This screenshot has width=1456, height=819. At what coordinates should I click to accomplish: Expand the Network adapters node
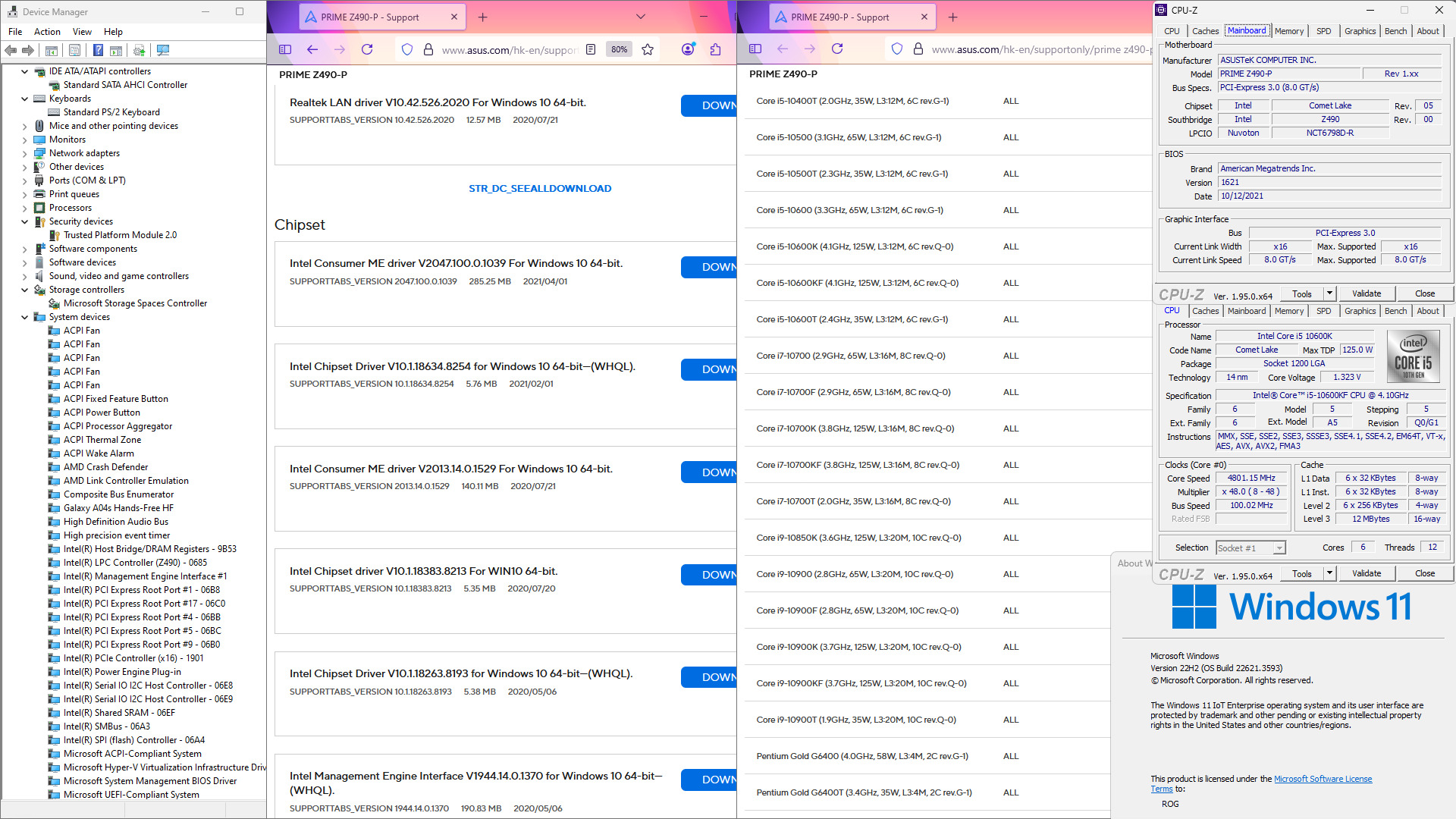24,153
